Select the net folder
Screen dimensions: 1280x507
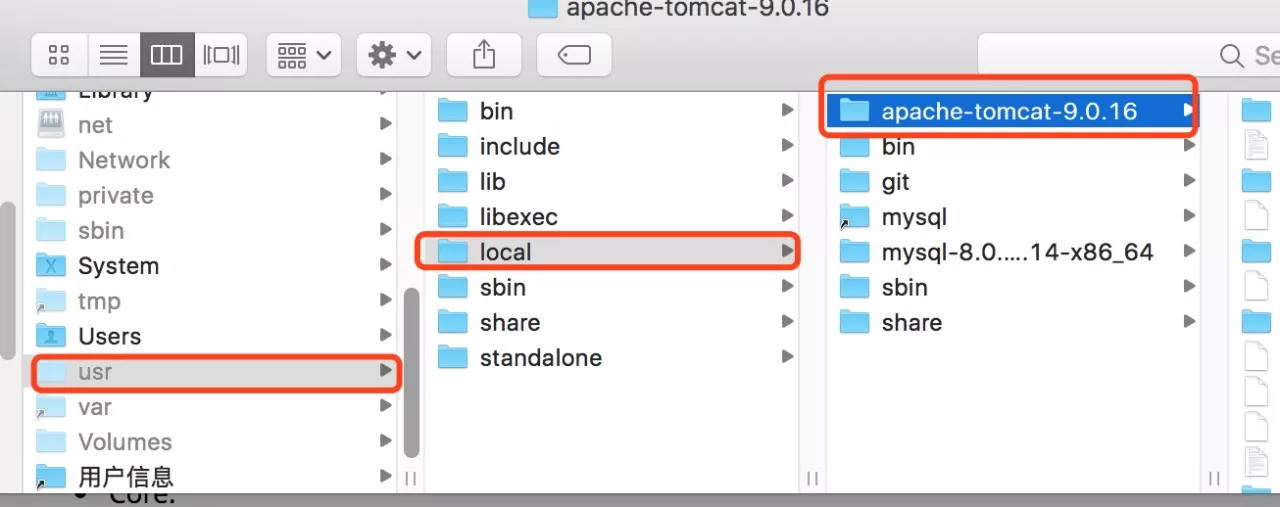click(x=211, y=125)
